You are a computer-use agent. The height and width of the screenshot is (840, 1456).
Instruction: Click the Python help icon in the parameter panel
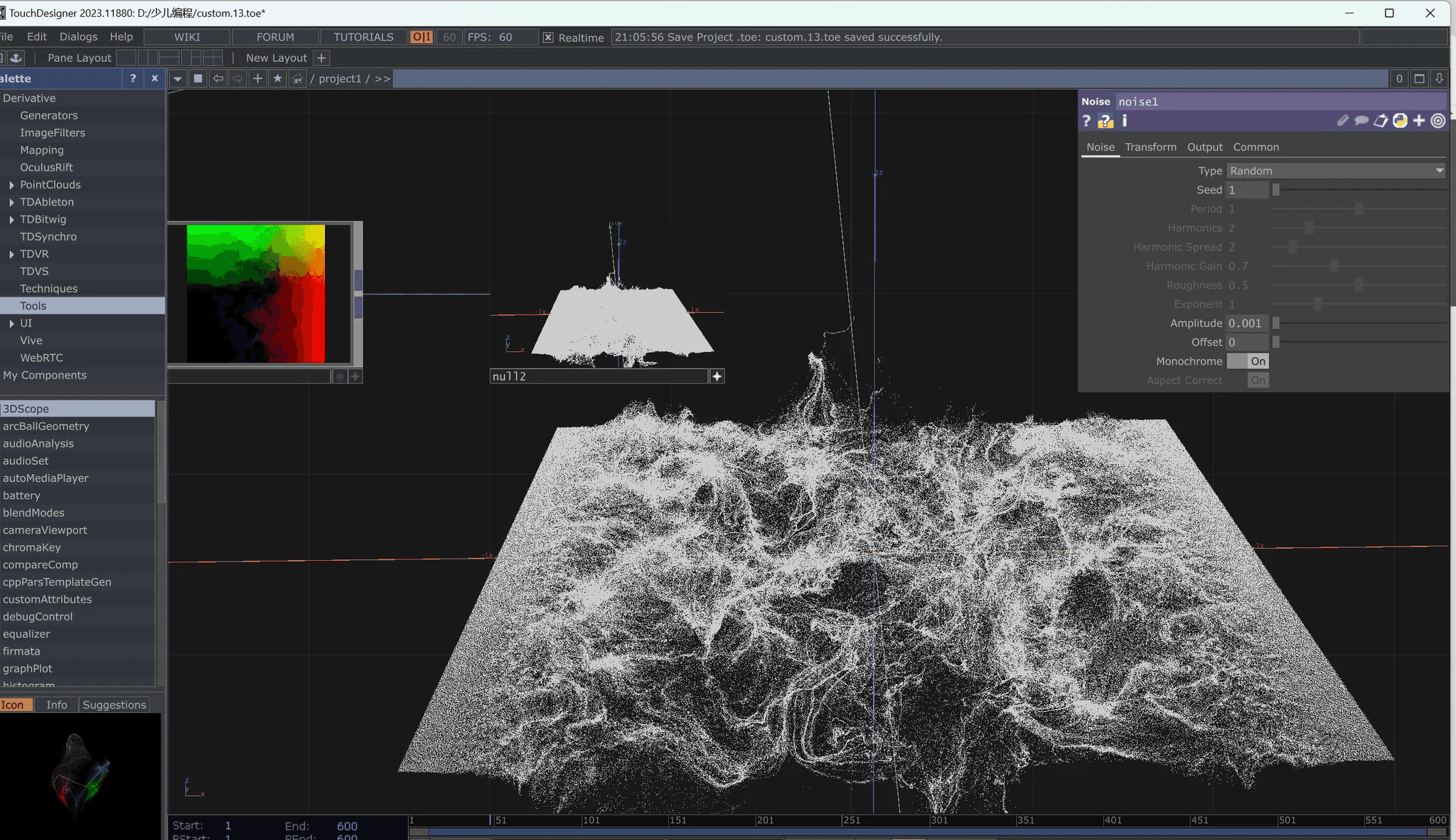[1106, 121]
